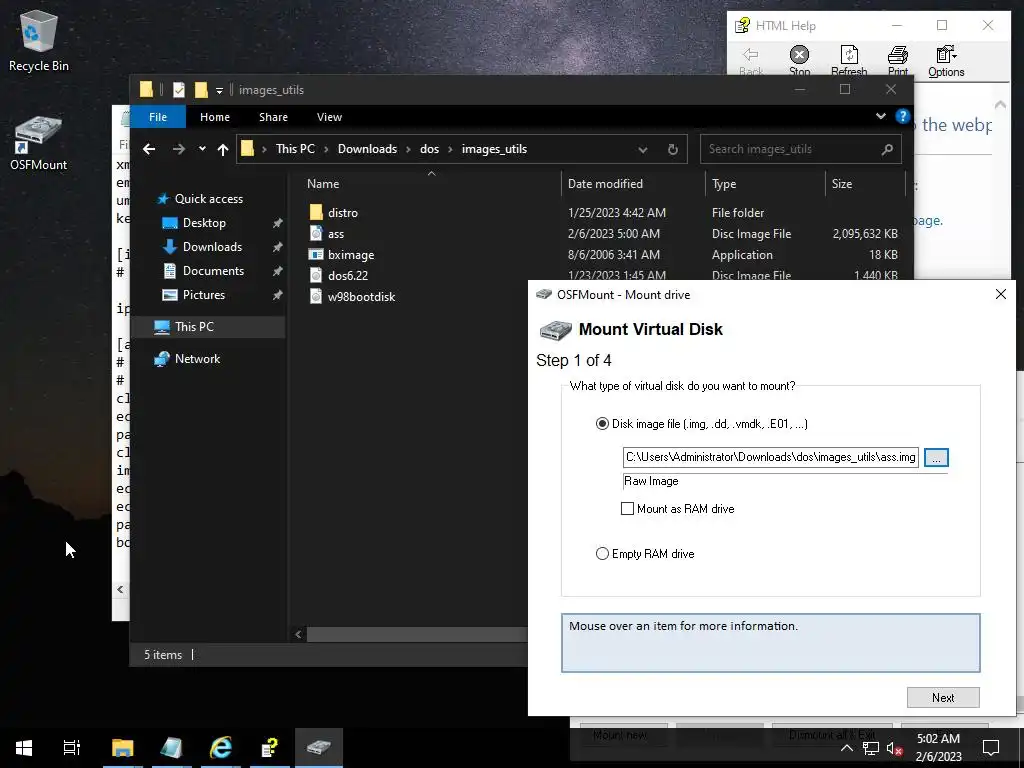Open Pictures in Quick access
Viewport: 1024px width, 768px height.
(204, 295)
